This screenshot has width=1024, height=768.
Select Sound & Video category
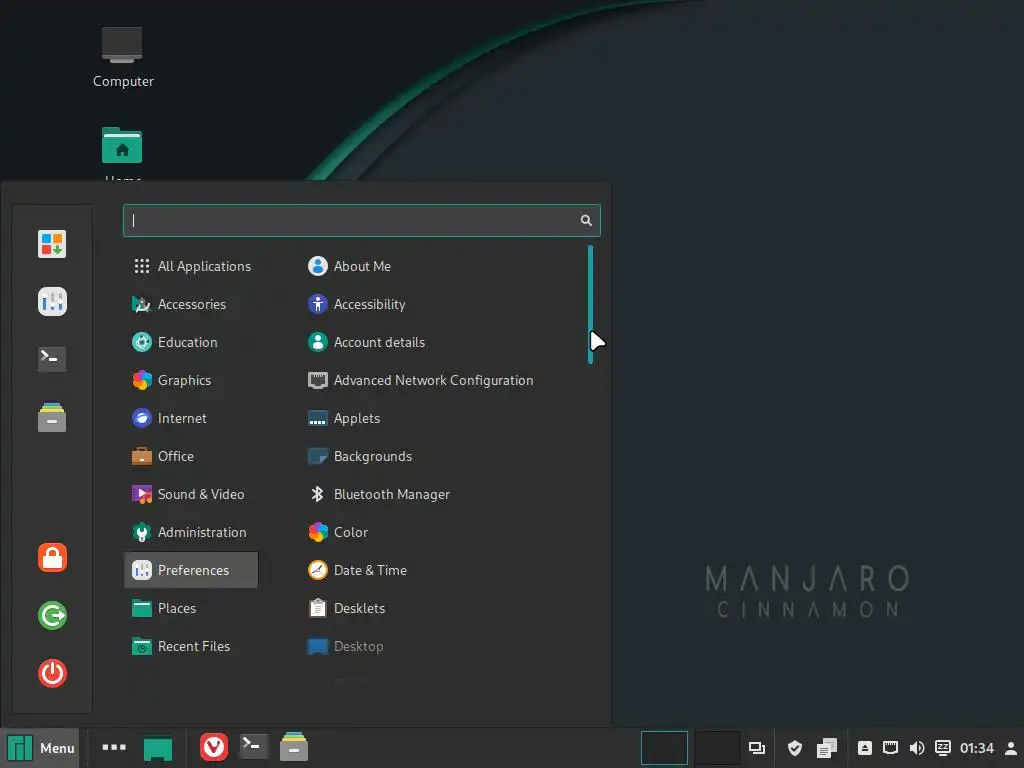[x=191, y=494]
